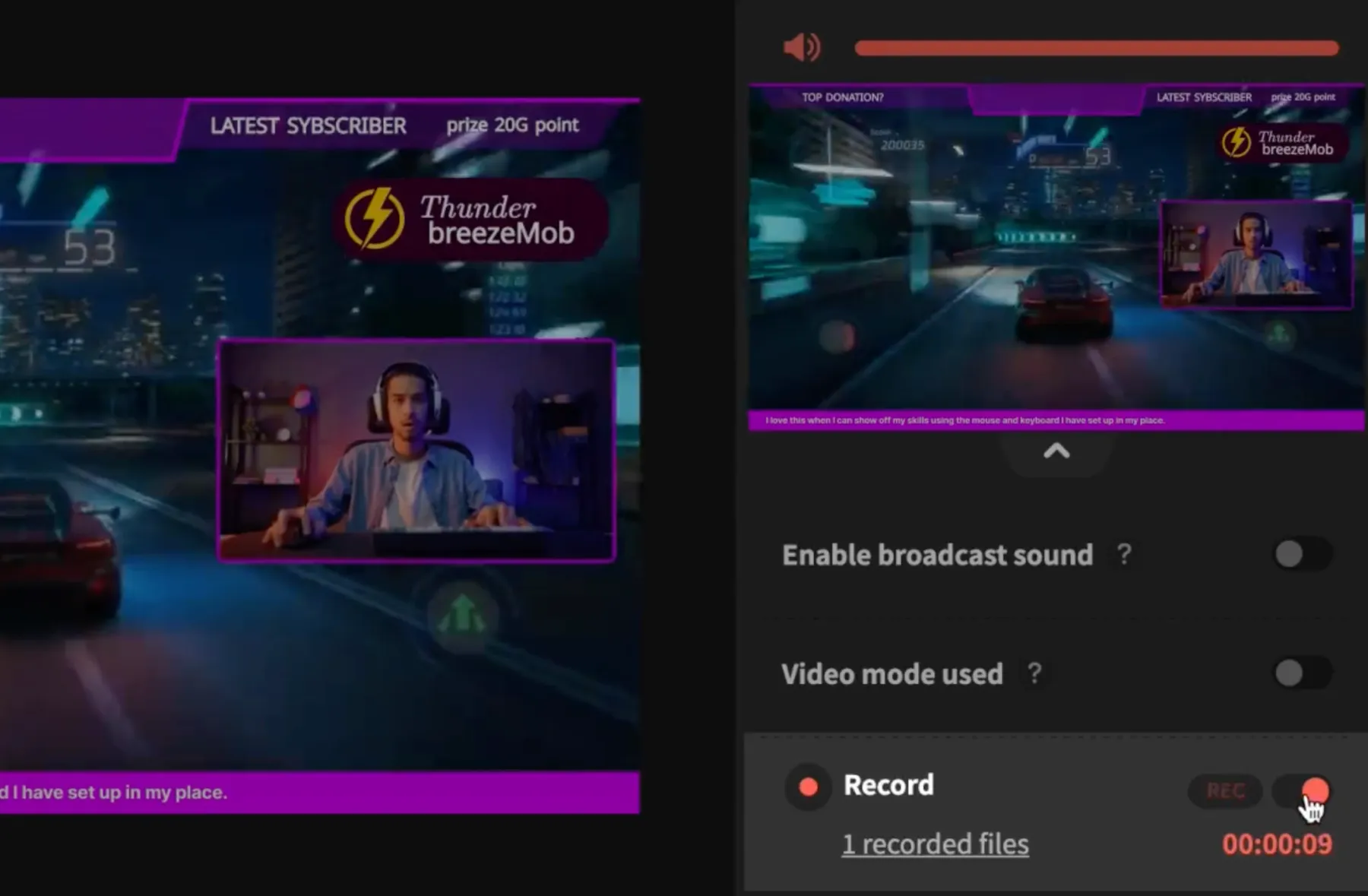Turn off the Record toggle switch
This screenshot has height=896, width=1368.
[1303, 791]
